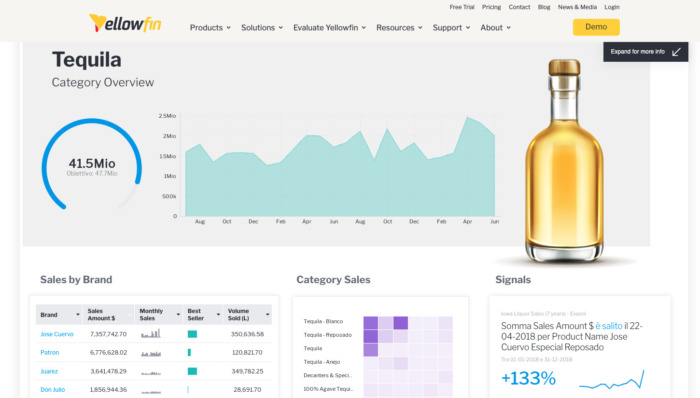Image resolution: width=700 pixels, height=398 pixels.
Task: Click the expand arrow icon in the info banner
Action: point(676,52)
